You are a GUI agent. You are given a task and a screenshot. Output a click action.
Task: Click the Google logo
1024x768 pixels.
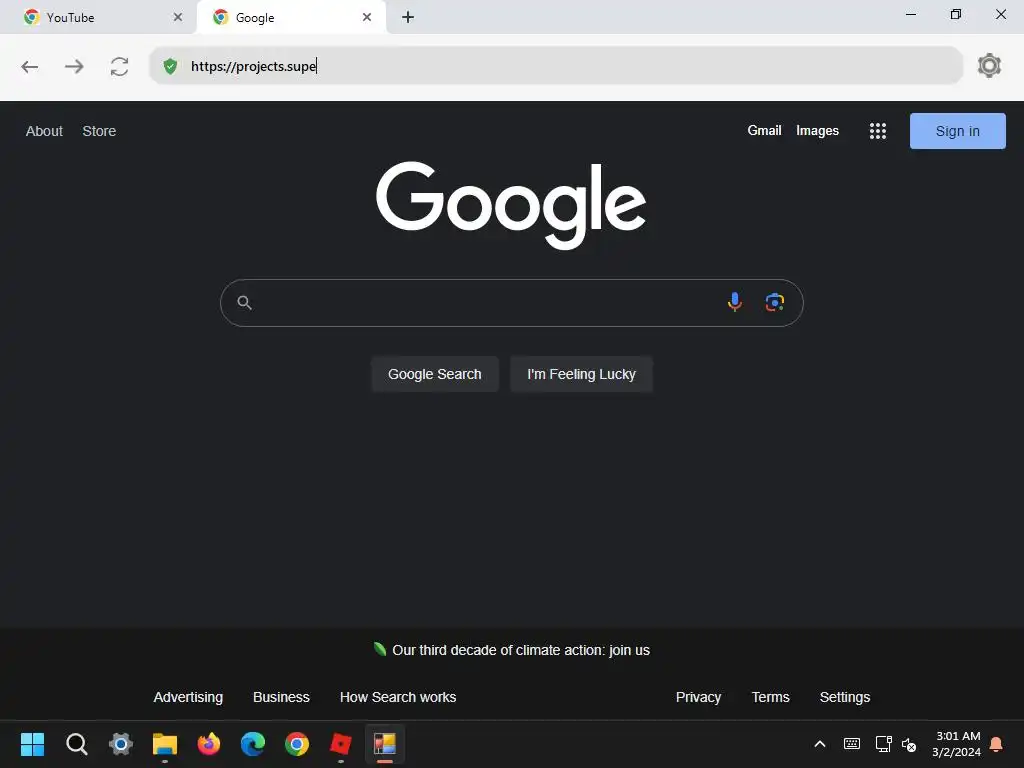511,205
